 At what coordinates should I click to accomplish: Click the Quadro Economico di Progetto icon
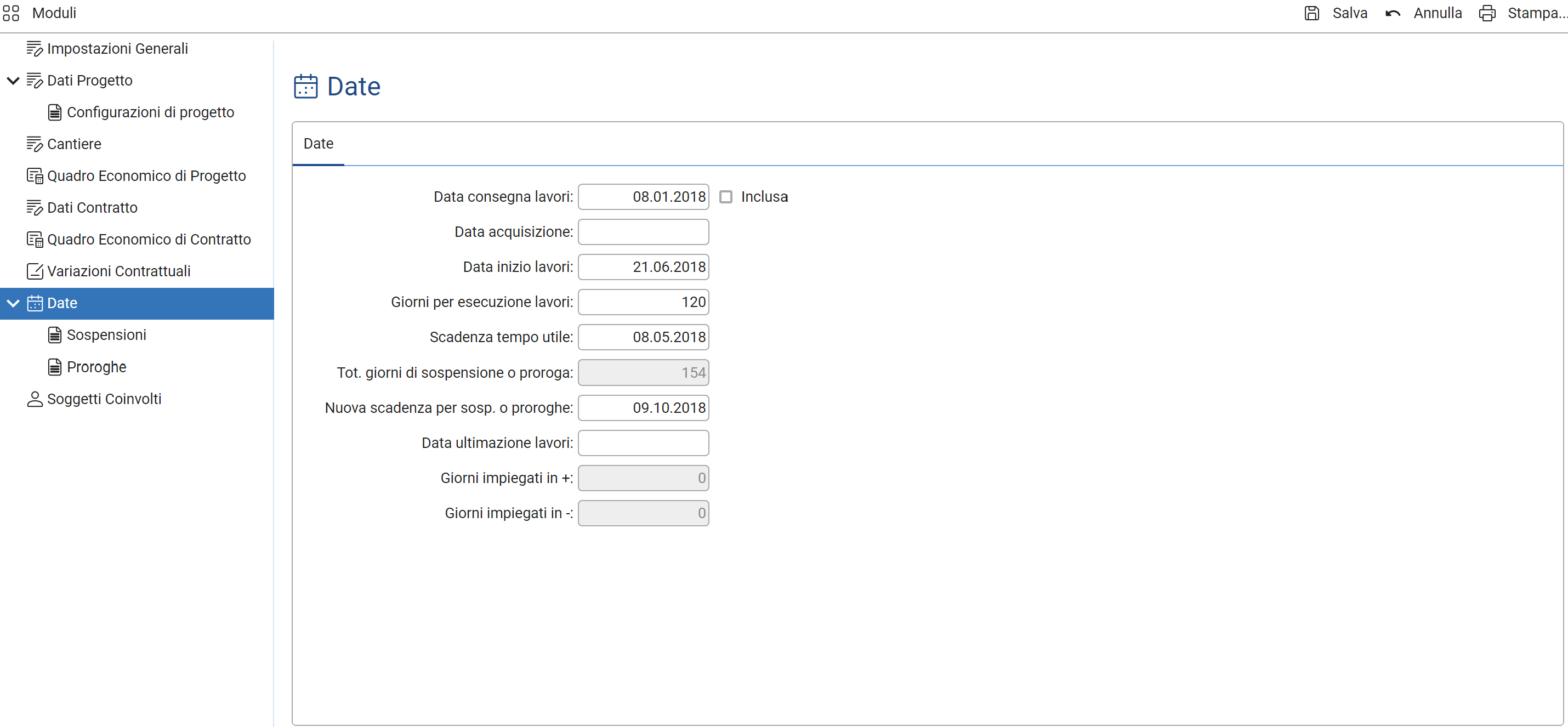(35, 176)
